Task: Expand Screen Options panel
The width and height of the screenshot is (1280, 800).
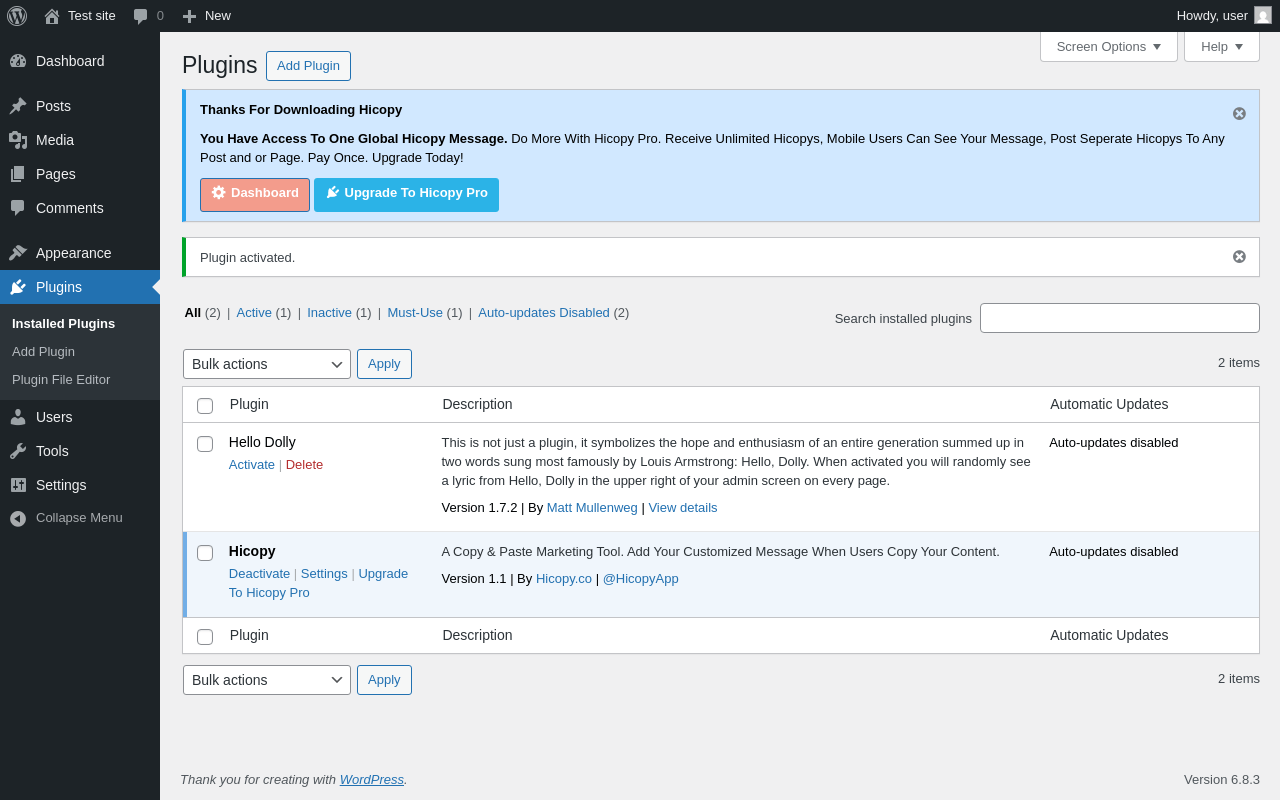Action: (x=1108, y=46)
